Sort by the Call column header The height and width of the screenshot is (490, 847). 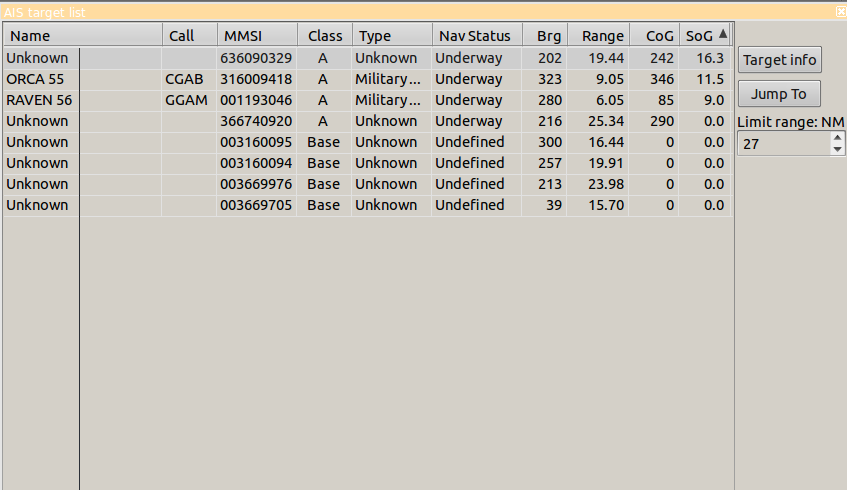189,36
